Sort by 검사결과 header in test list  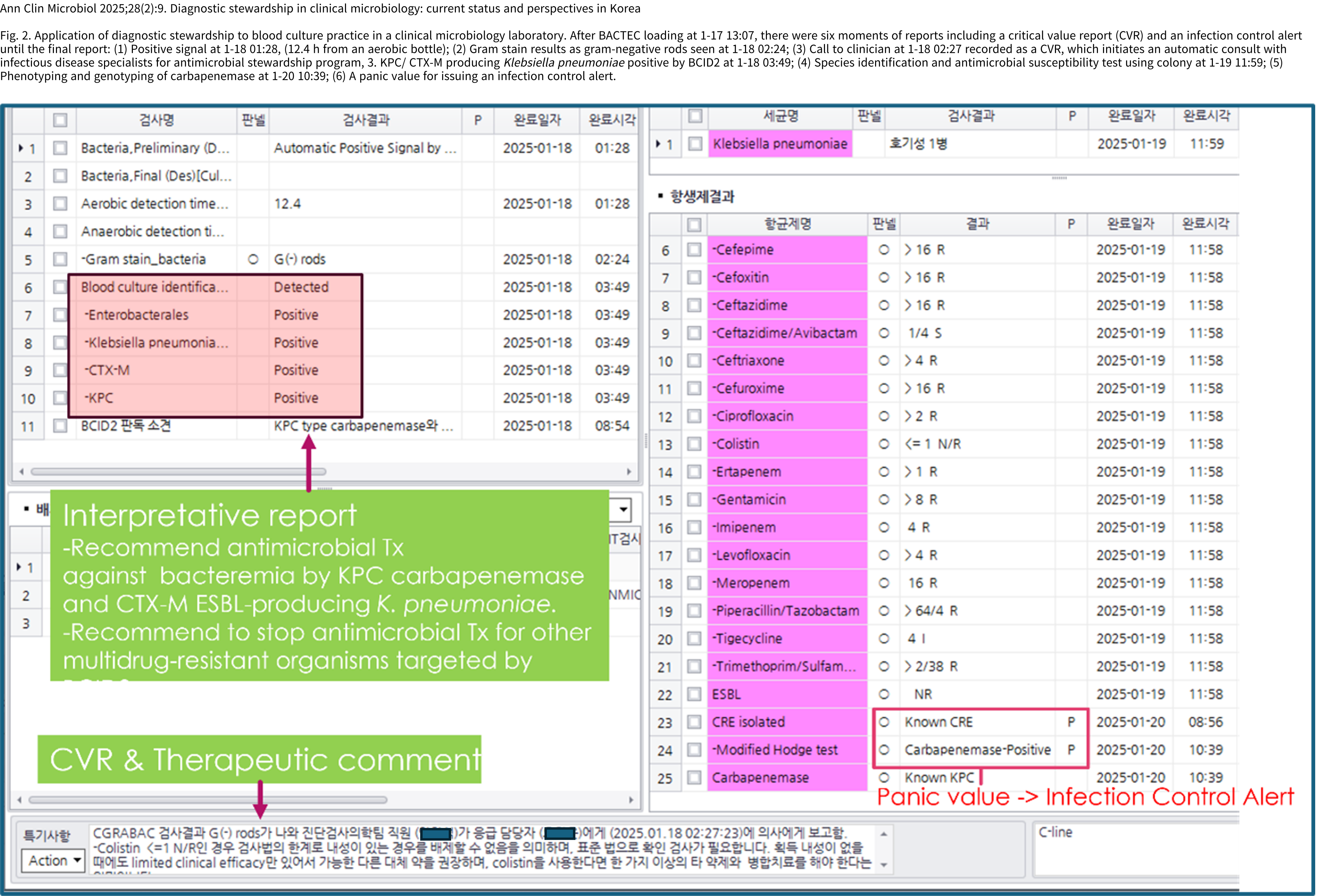(366, 120)
